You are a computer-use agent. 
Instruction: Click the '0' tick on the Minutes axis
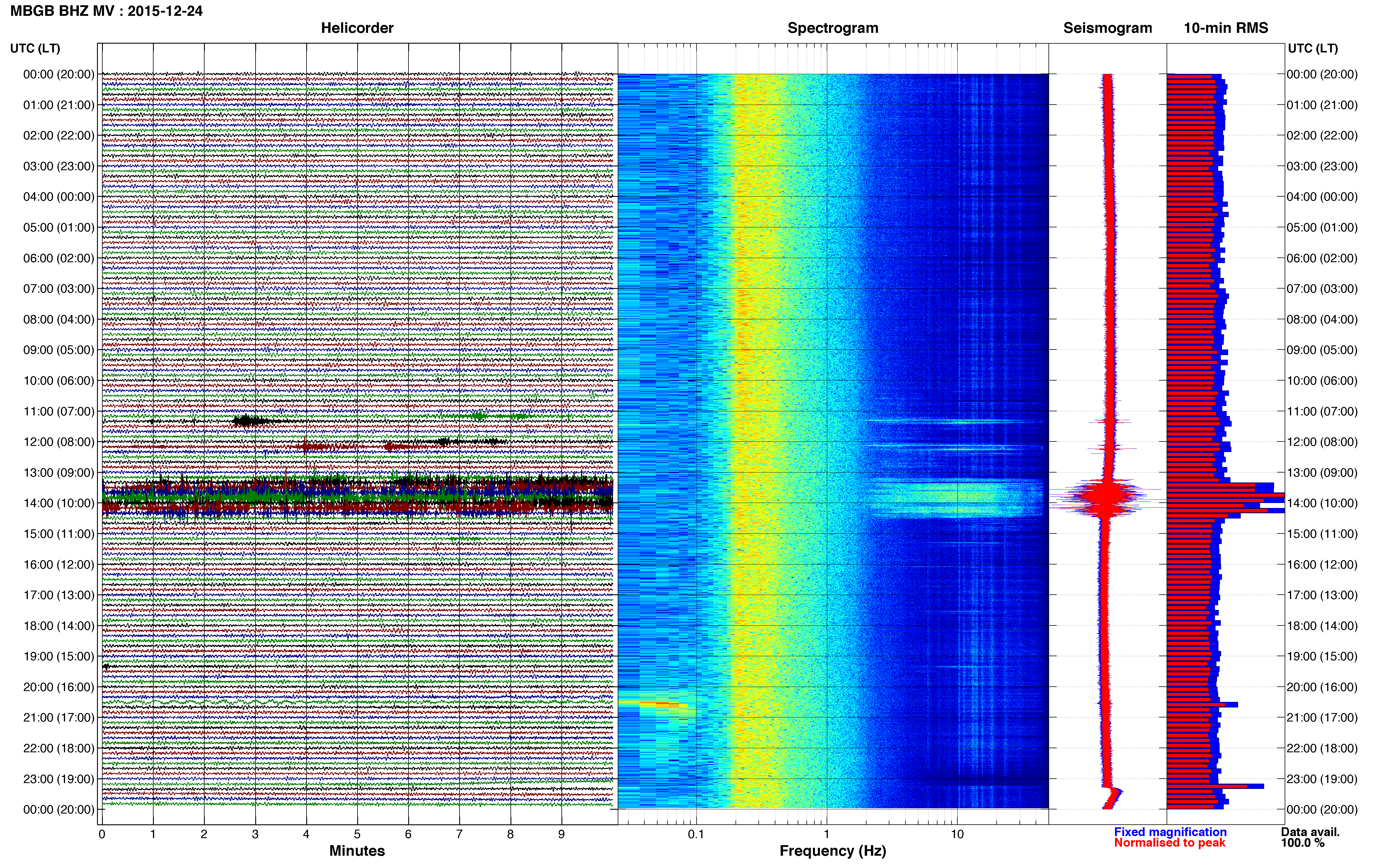102,834
